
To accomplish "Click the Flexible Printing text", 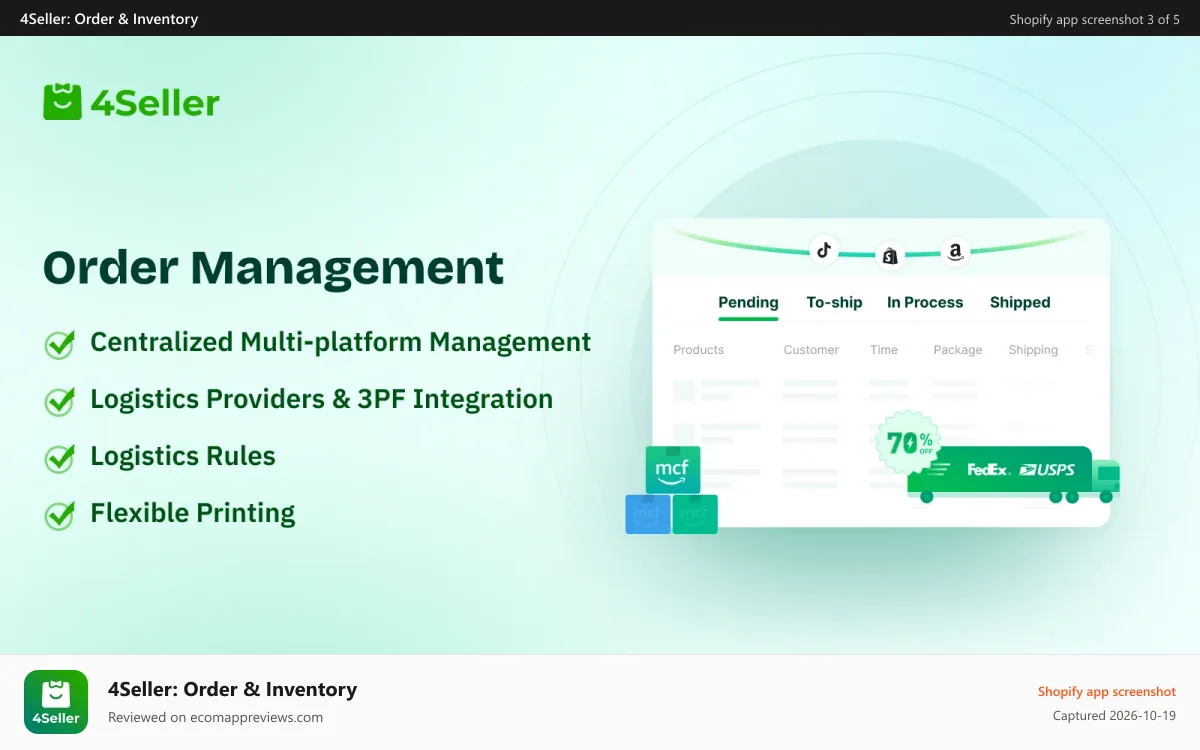I will (193, 513).
